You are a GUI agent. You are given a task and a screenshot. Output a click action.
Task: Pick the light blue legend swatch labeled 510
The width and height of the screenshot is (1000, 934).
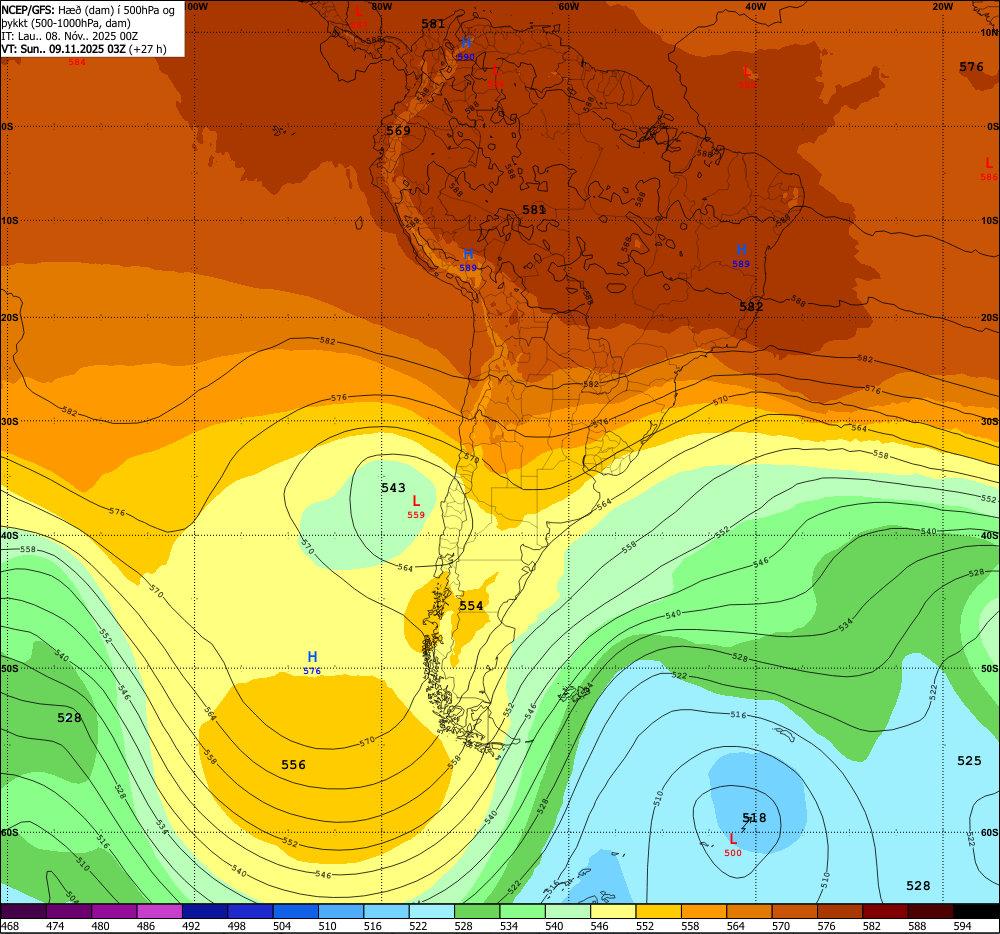click(341, 911)
